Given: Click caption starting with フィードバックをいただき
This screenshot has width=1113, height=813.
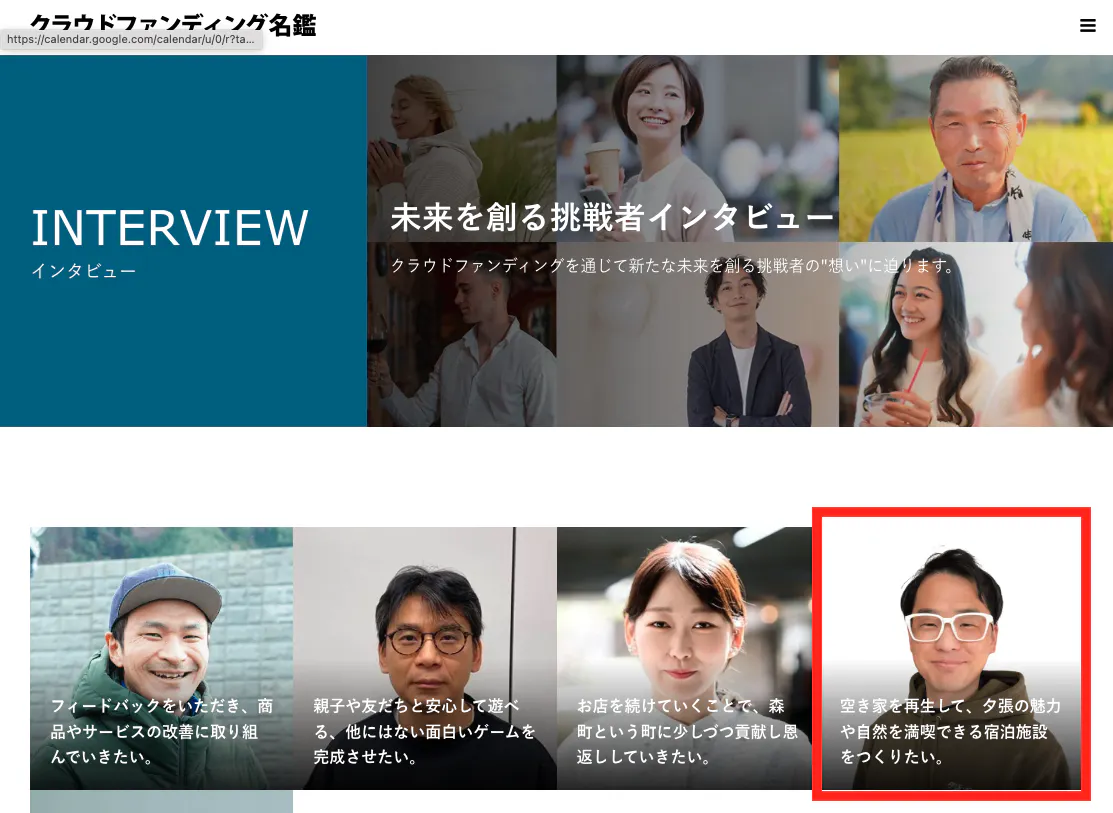Looking at the screenshot, I should coord(161,732).
